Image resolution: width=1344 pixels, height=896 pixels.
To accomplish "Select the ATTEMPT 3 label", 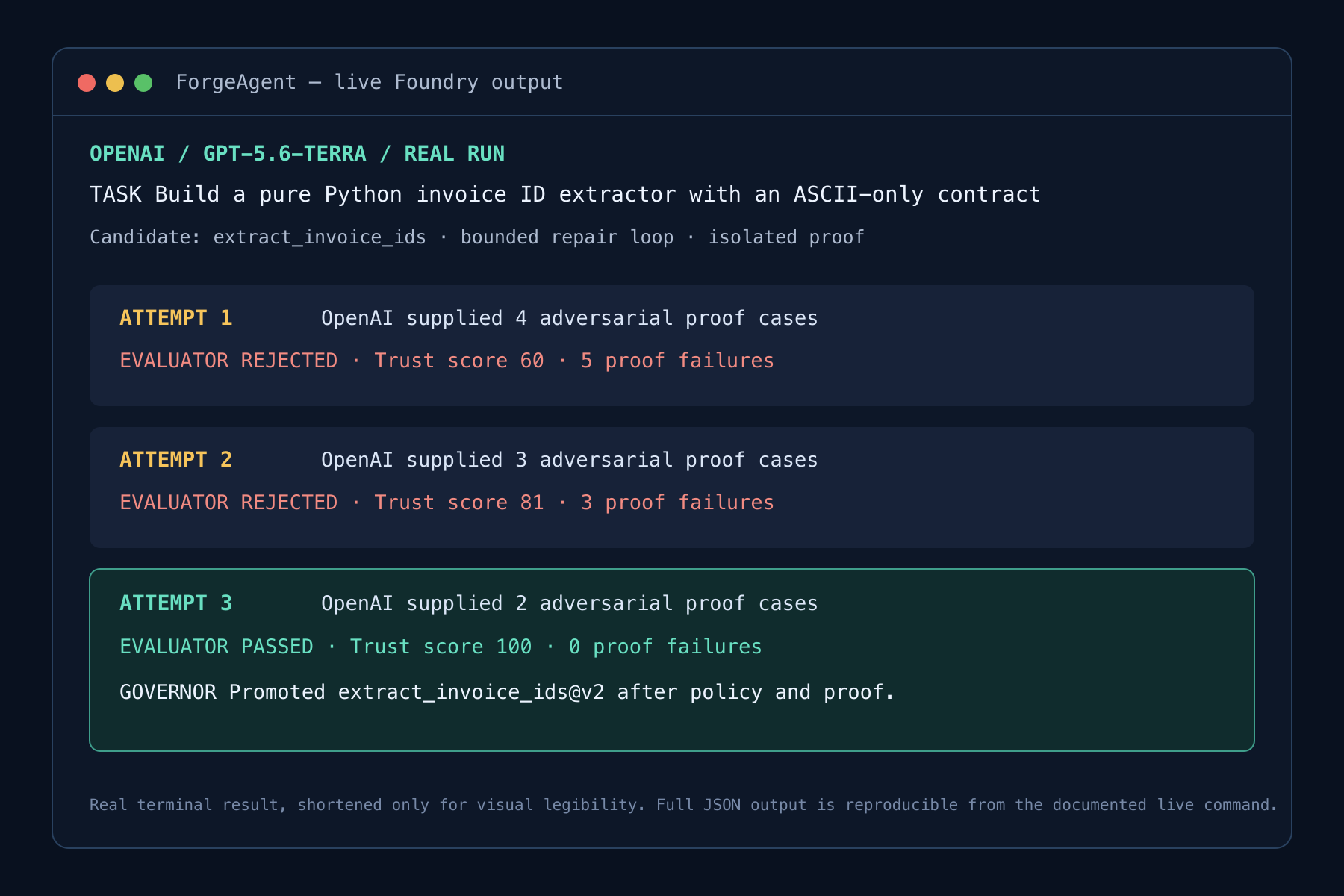I will point(176,603).
